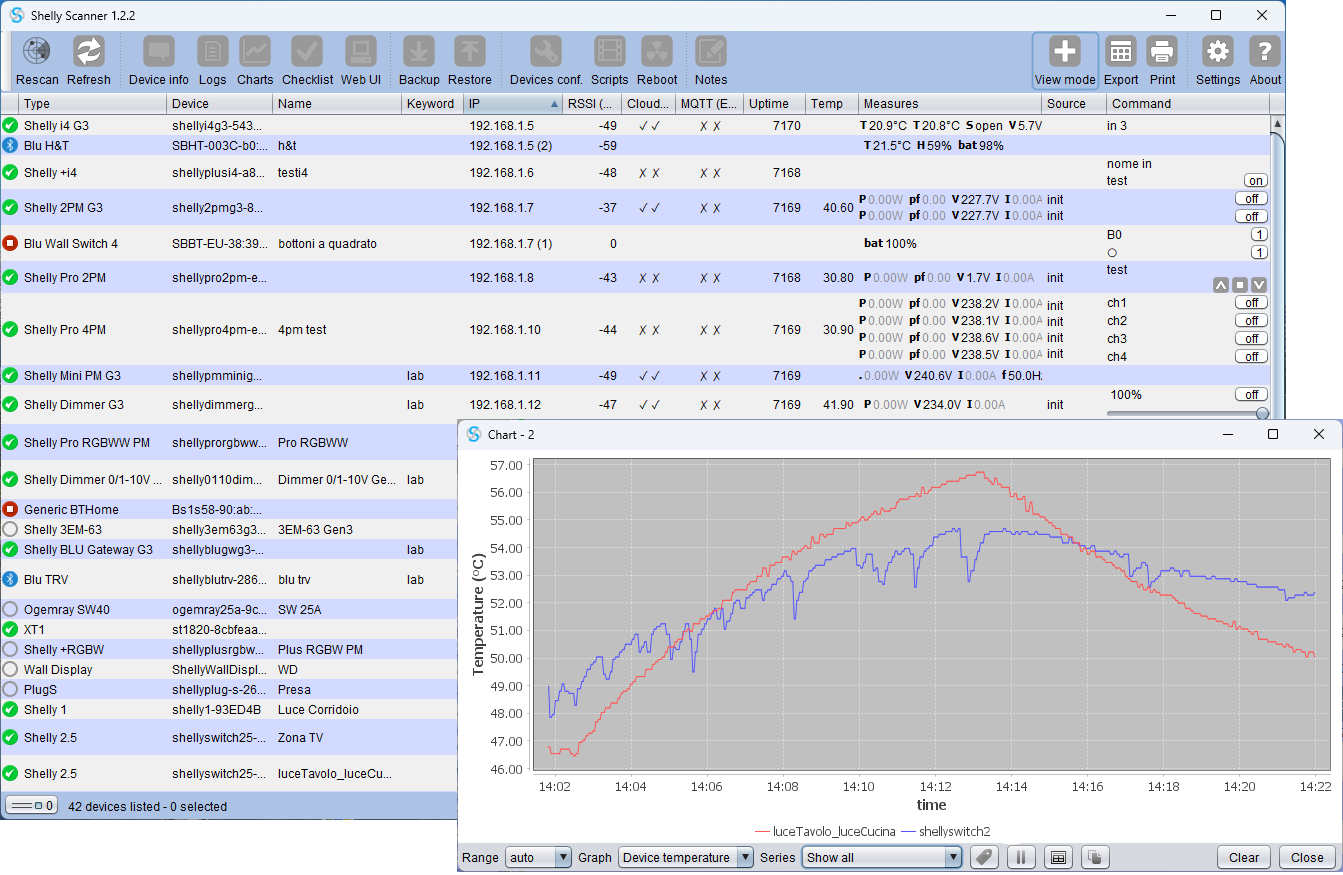Viewport: 1343px width, 875px height.
Task: Open the Graph 'Device temperature' dropdown
Action: click(x=686, y=857)
